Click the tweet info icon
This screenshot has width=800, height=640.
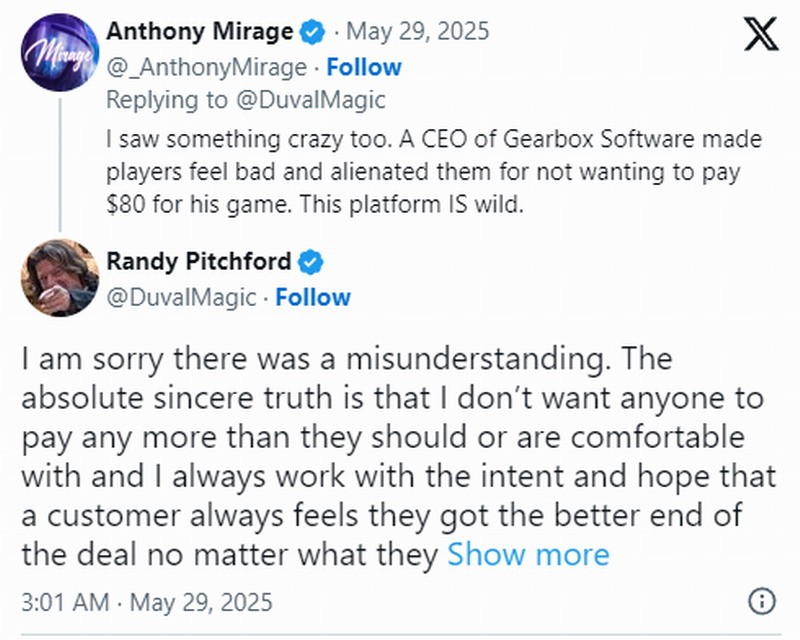coord(762,602)
